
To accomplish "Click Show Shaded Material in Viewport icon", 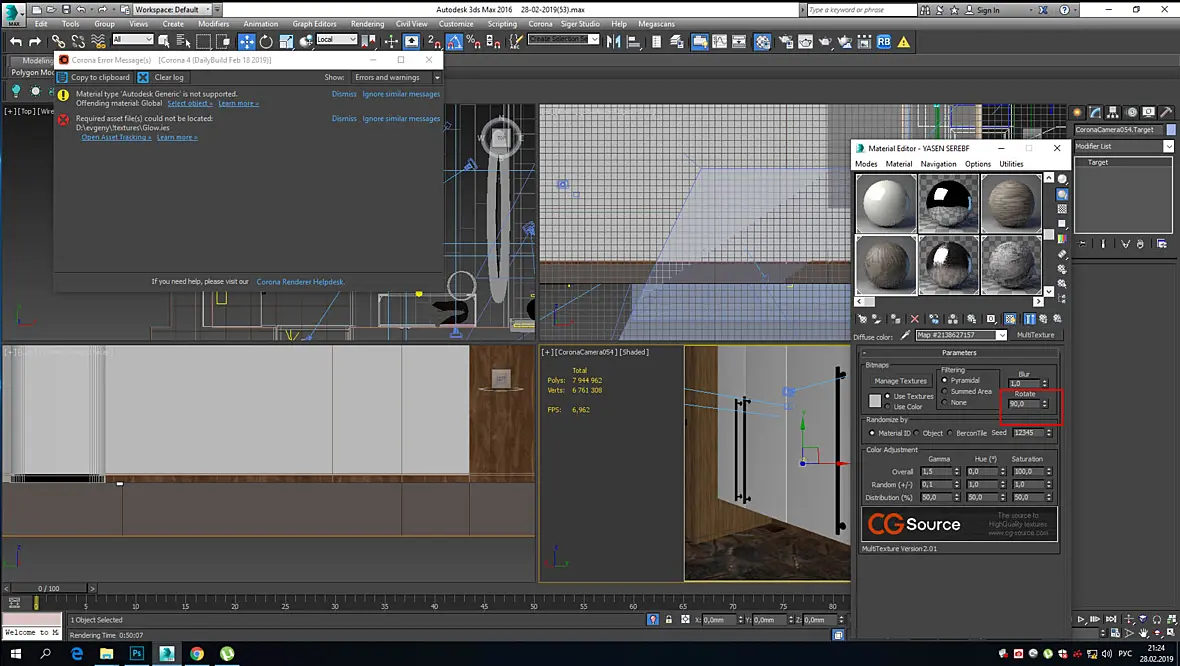I will [x=1010, y=319].
